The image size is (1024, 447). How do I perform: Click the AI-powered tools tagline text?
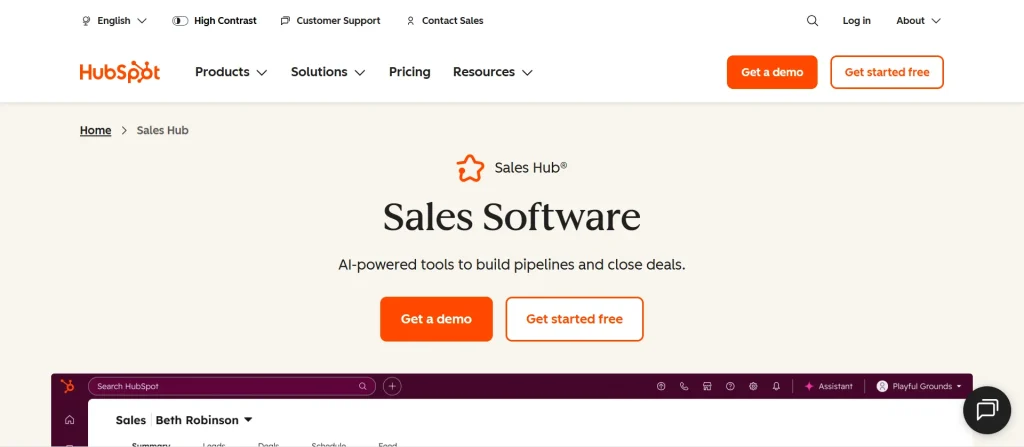click(x=512, y=265)
